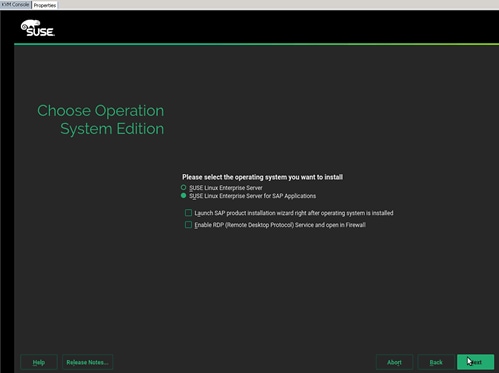Abort the installation
The height and width of the screenshot is (373, 499).
(394, 362)
